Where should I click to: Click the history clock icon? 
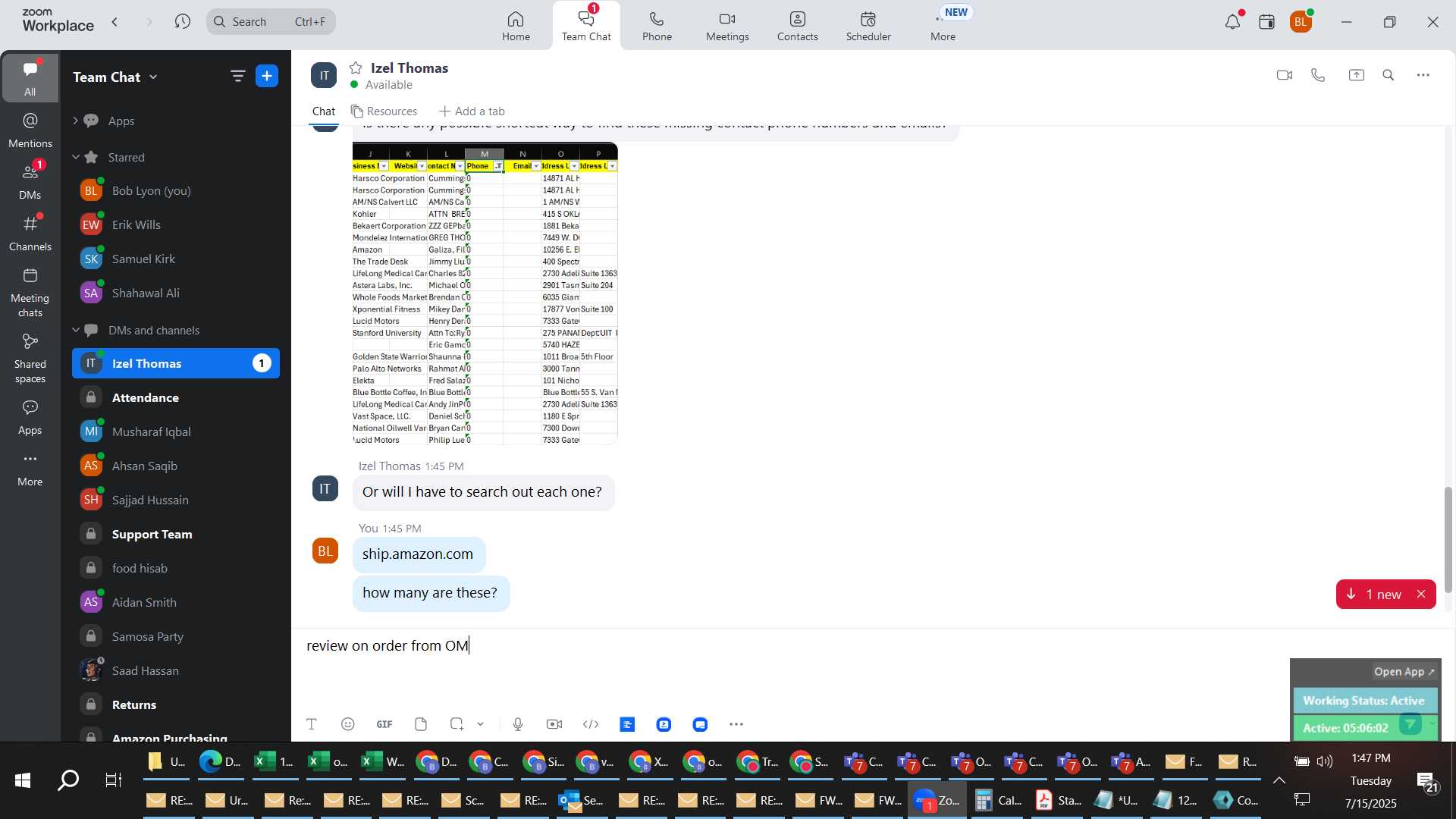click(182, 22)
